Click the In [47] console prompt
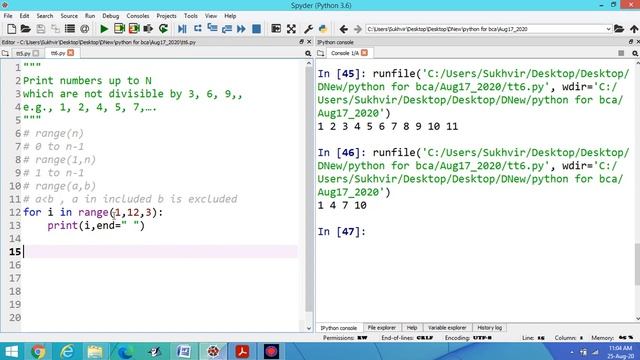Image resolution: width=640 pixels, height=360 pixels. point(342,231)
